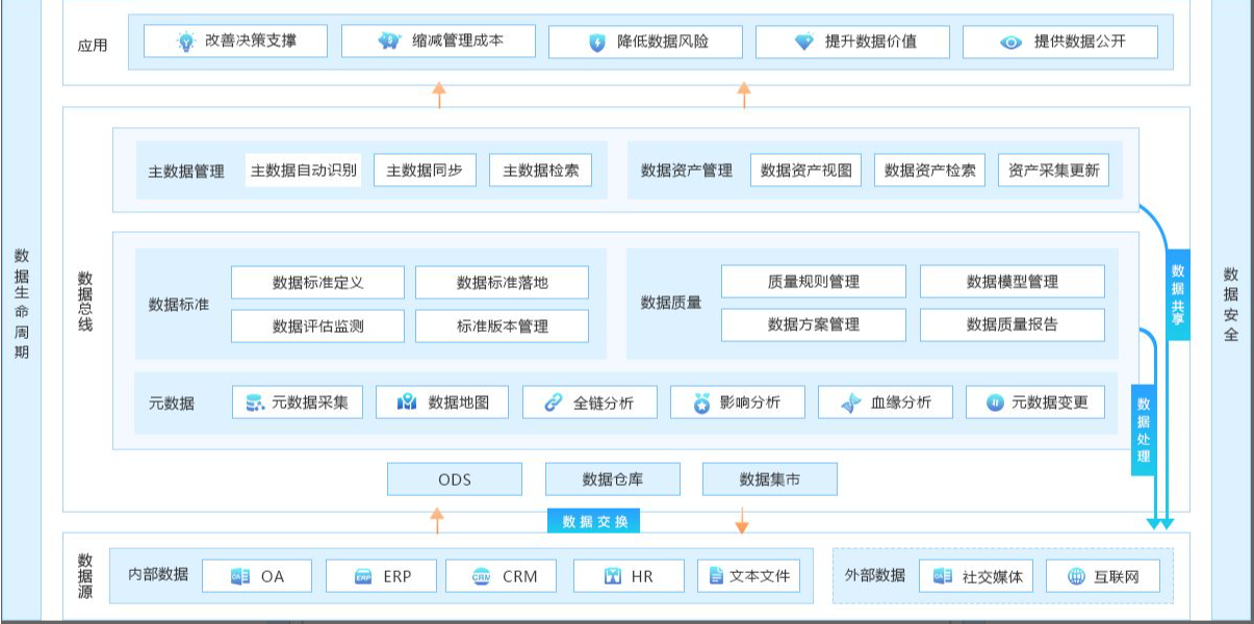Click the HR building icon

(613, 576)
